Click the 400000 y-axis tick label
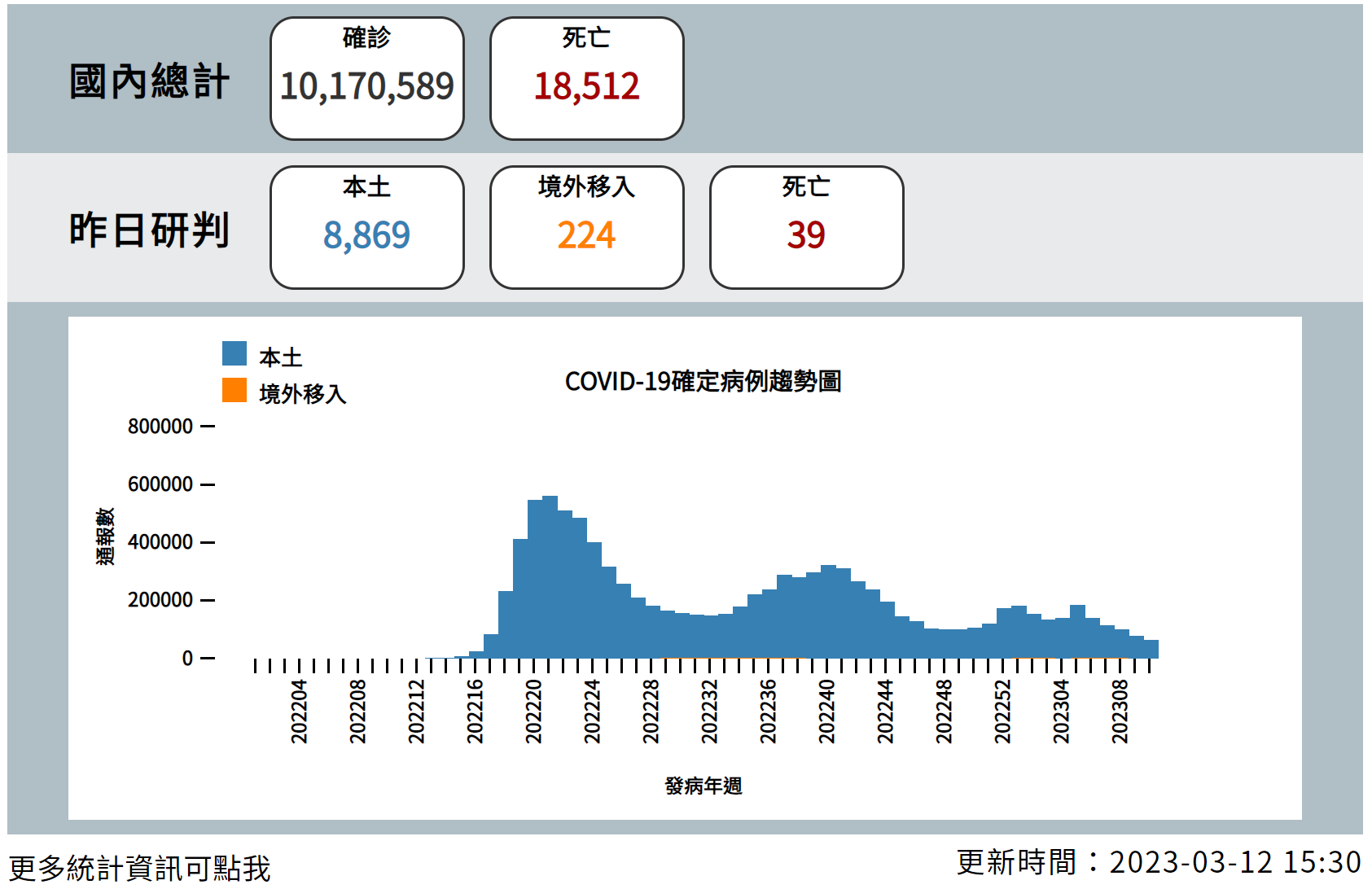 pos(160,542)
